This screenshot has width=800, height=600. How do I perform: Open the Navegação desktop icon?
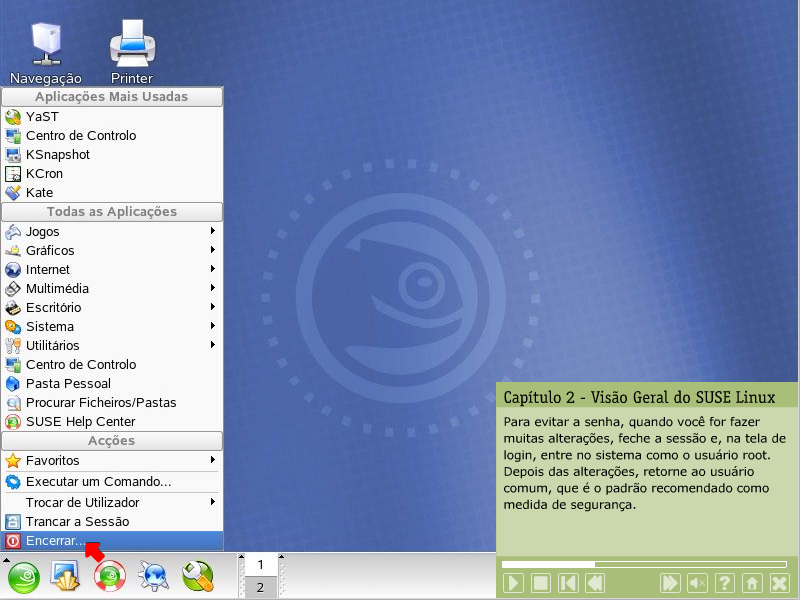45,50
